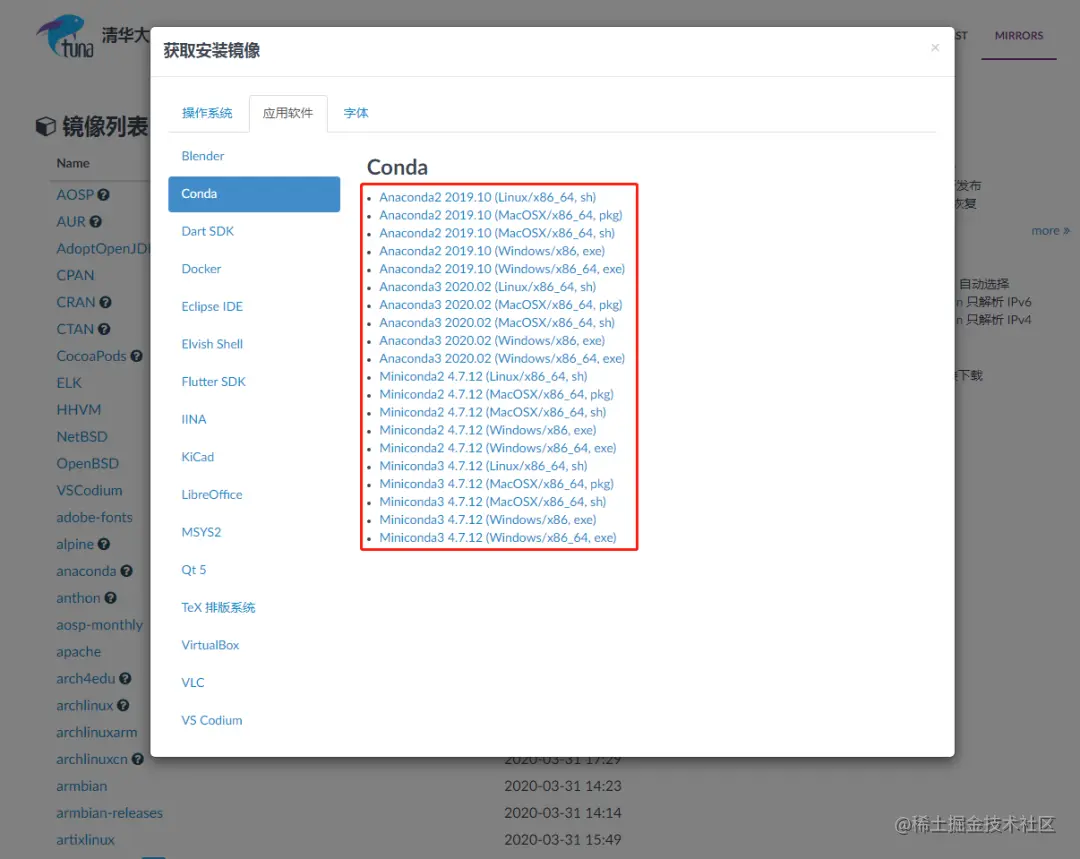Download Anaconda2 2019.10 MacOSX x86_64 sh
1080x859 pixels.
(497, 233)
